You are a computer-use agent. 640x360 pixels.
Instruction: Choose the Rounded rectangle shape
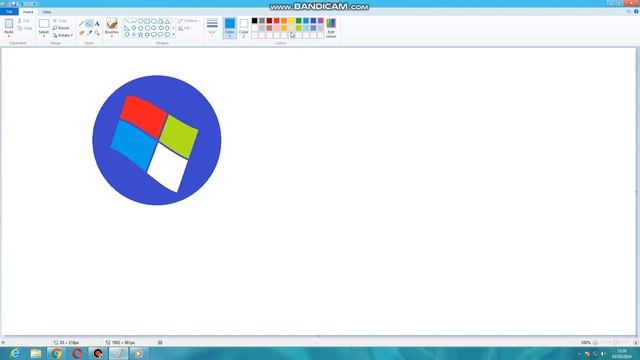pos(154,21)
